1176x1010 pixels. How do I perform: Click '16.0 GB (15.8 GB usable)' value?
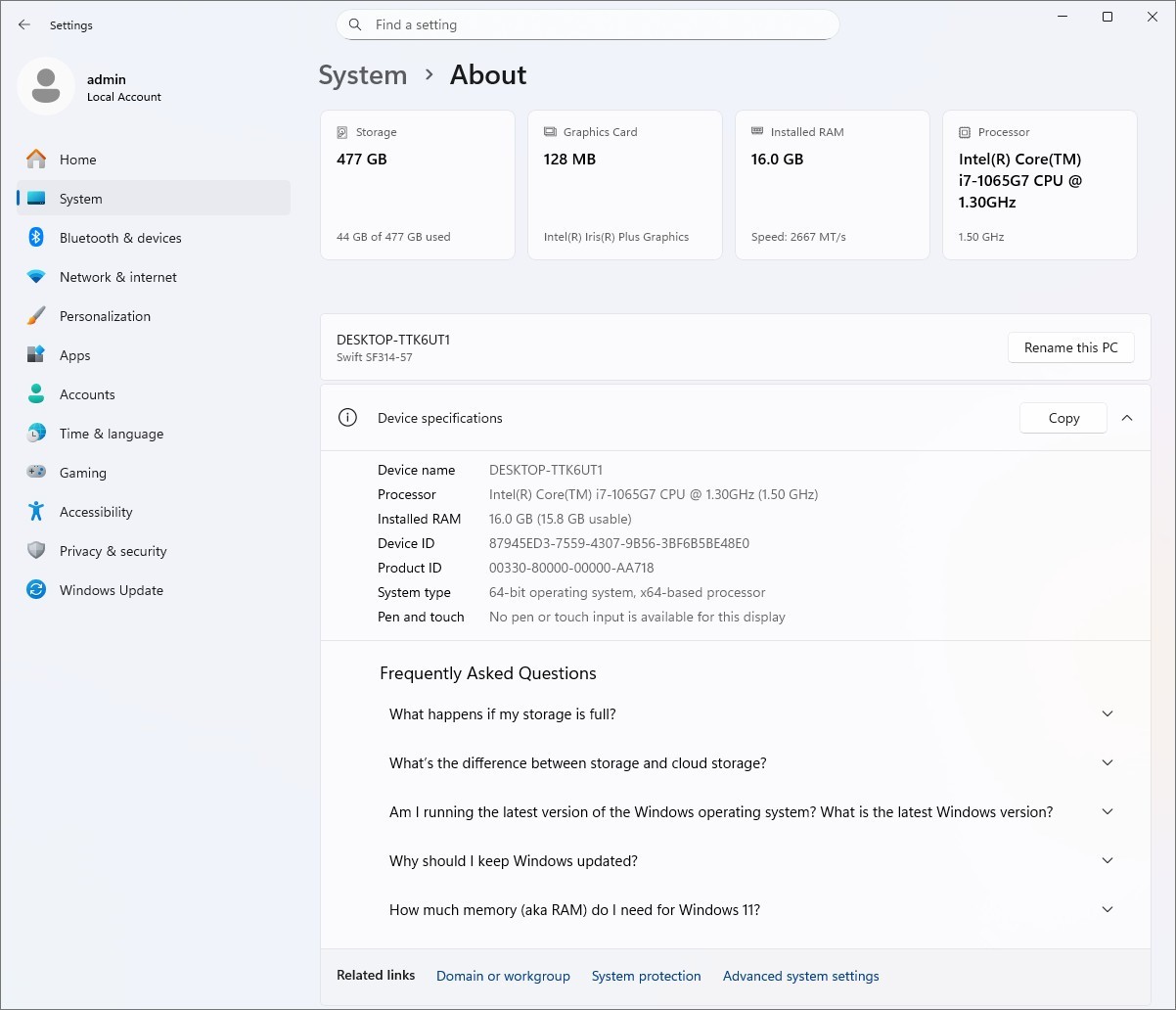click(x=561, y=519)
